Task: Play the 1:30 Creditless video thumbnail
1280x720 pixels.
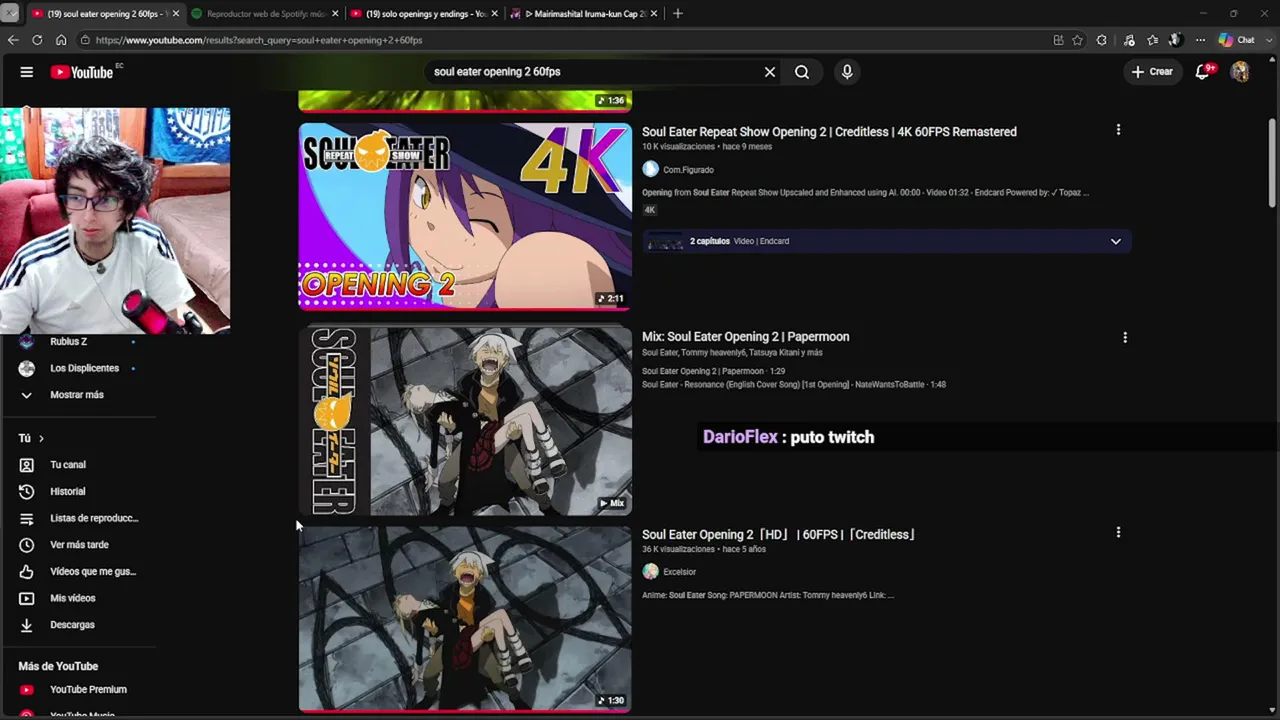Action: [465, 619]
